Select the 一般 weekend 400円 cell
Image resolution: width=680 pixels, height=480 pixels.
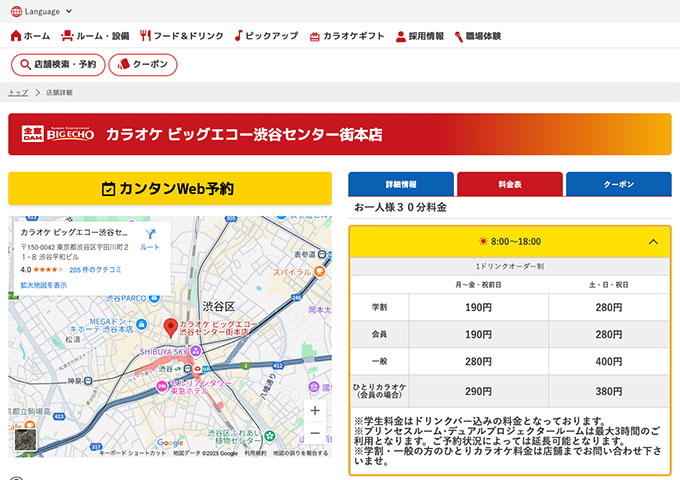tap(609, 361)
